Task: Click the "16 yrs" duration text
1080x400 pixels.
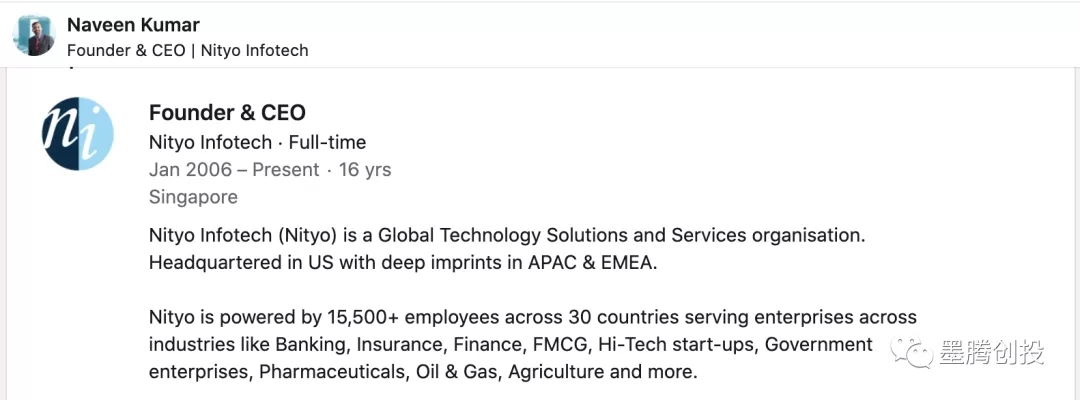Action: point(365,170)
